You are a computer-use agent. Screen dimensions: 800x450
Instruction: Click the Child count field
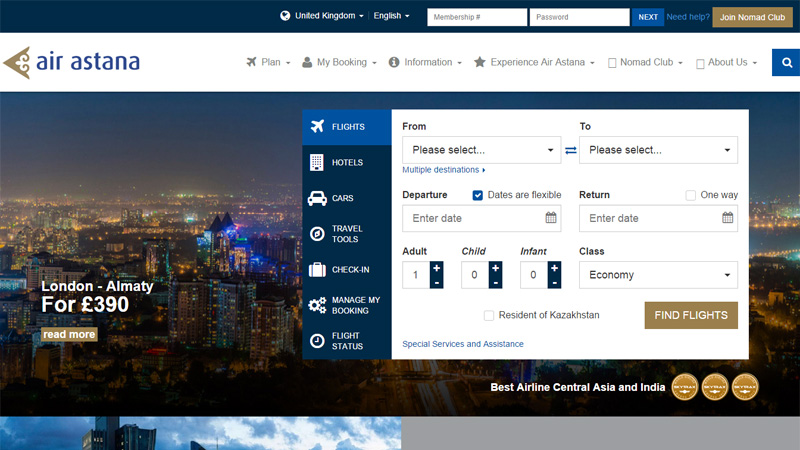(475, 275)
